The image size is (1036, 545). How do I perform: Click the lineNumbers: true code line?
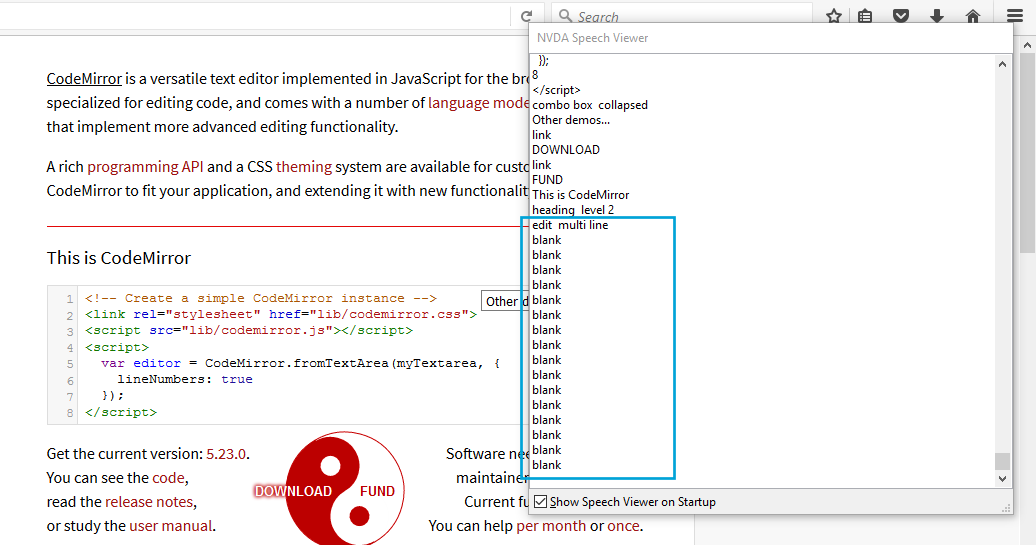185,379
